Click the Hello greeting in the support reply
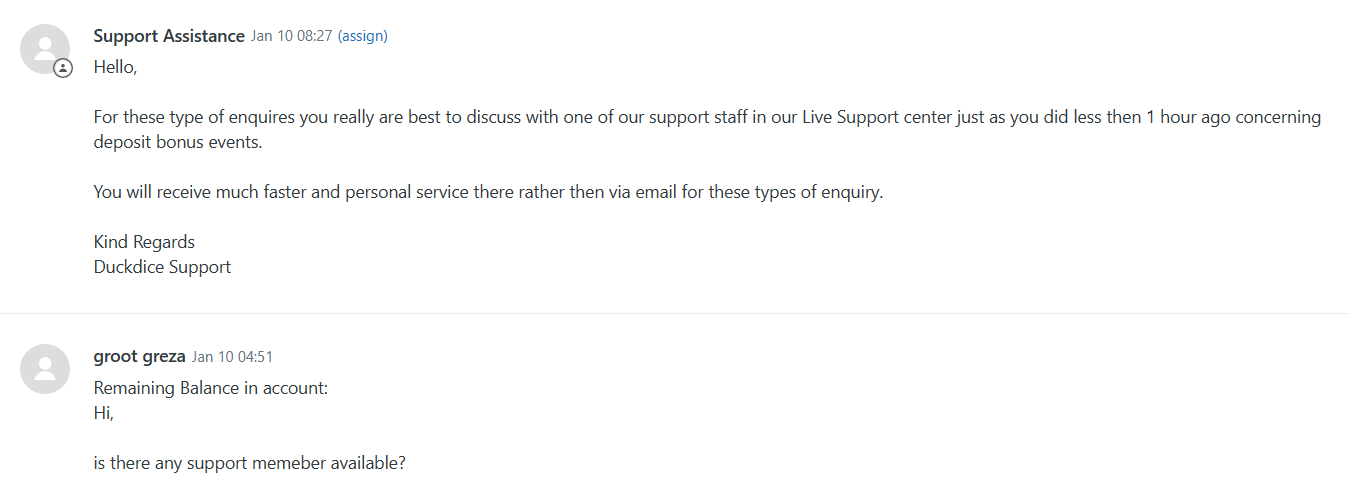1348x490 pixels. pyautogui.click(x=115, y=67)
